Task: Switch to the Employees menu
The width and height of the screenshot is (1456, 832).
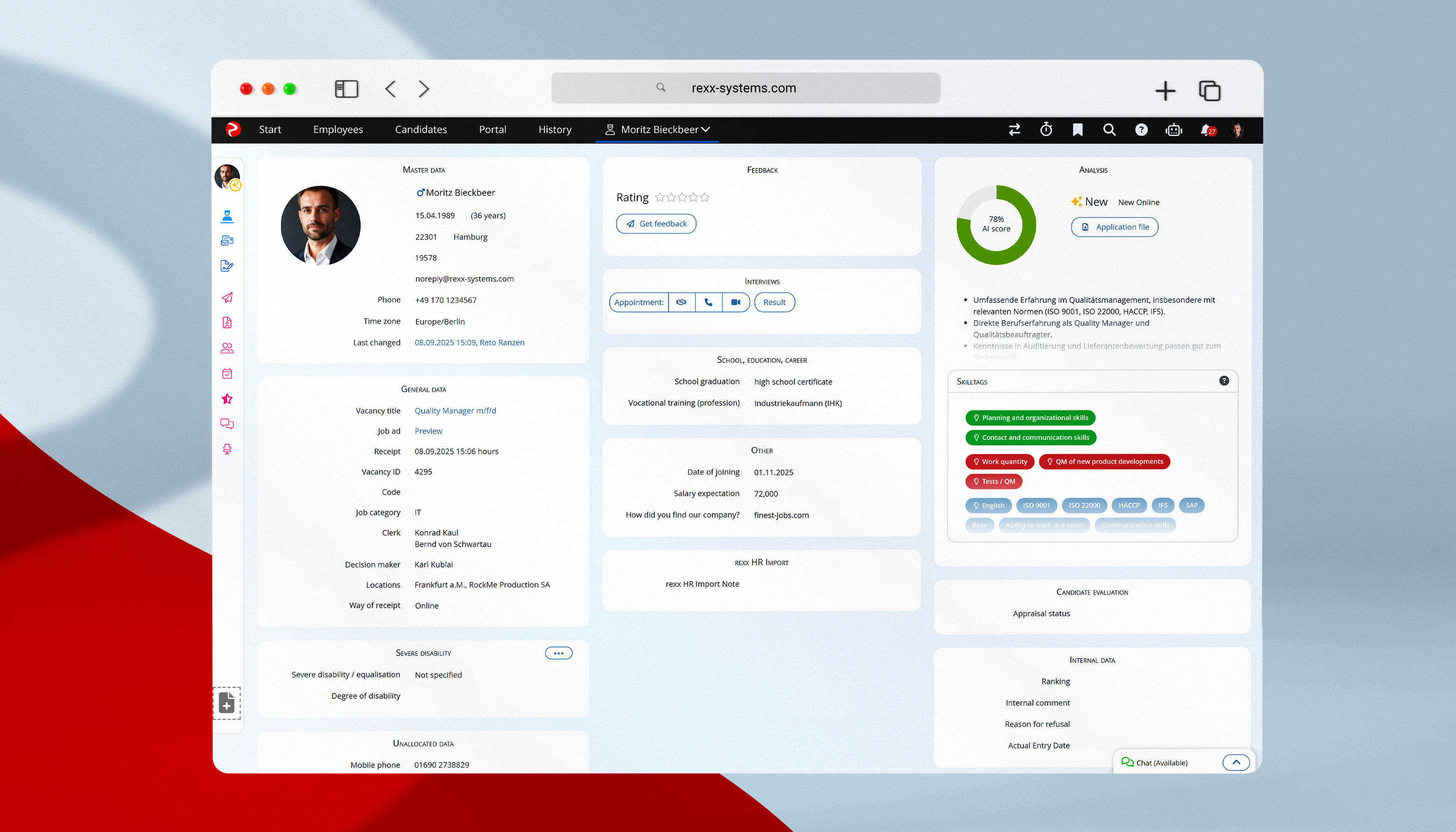Action: coord(338,130)
